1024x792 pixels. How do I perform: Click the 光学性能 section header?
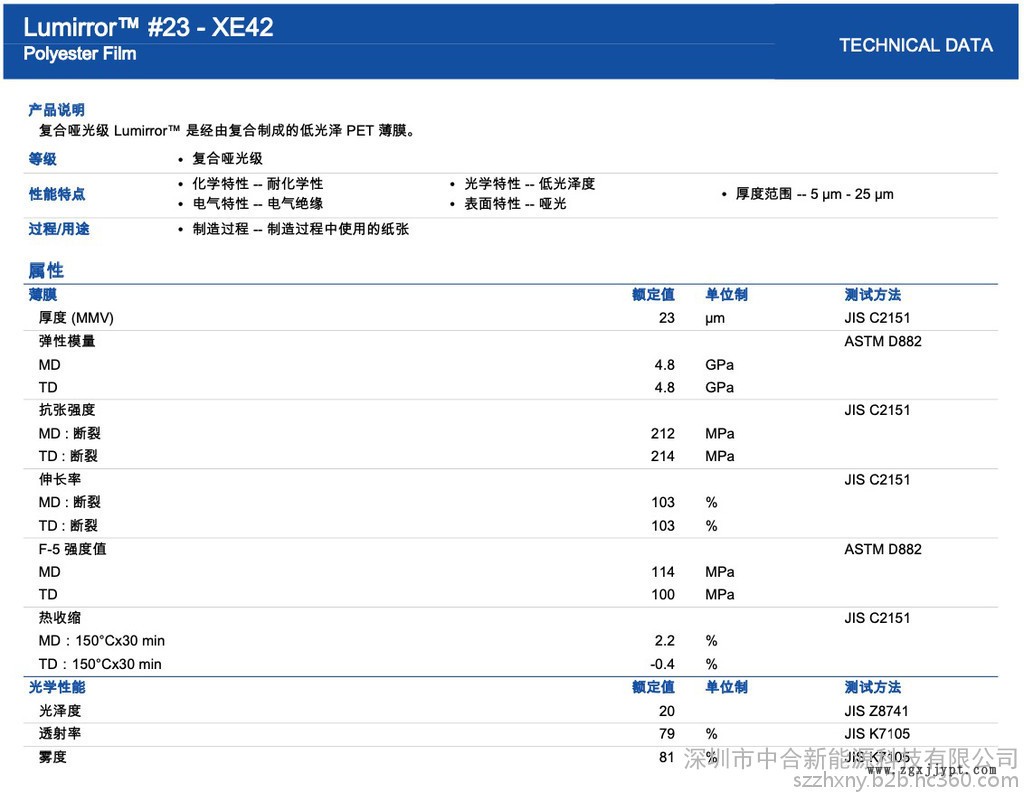(x=57, y=687)
